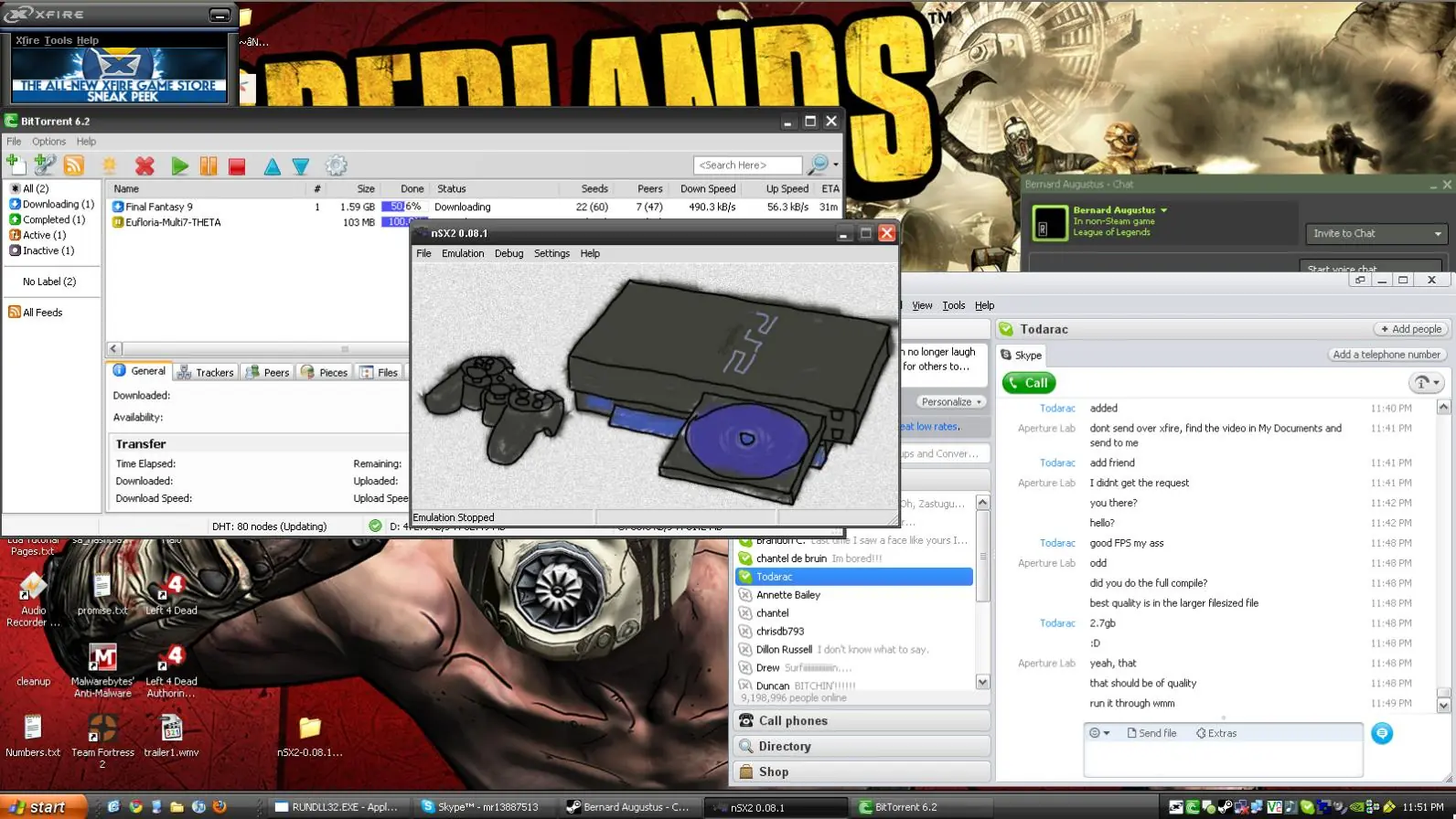Click the Add Torrent from URL icon
Viewport: 1456px width, 819px height.
(45, 165)
